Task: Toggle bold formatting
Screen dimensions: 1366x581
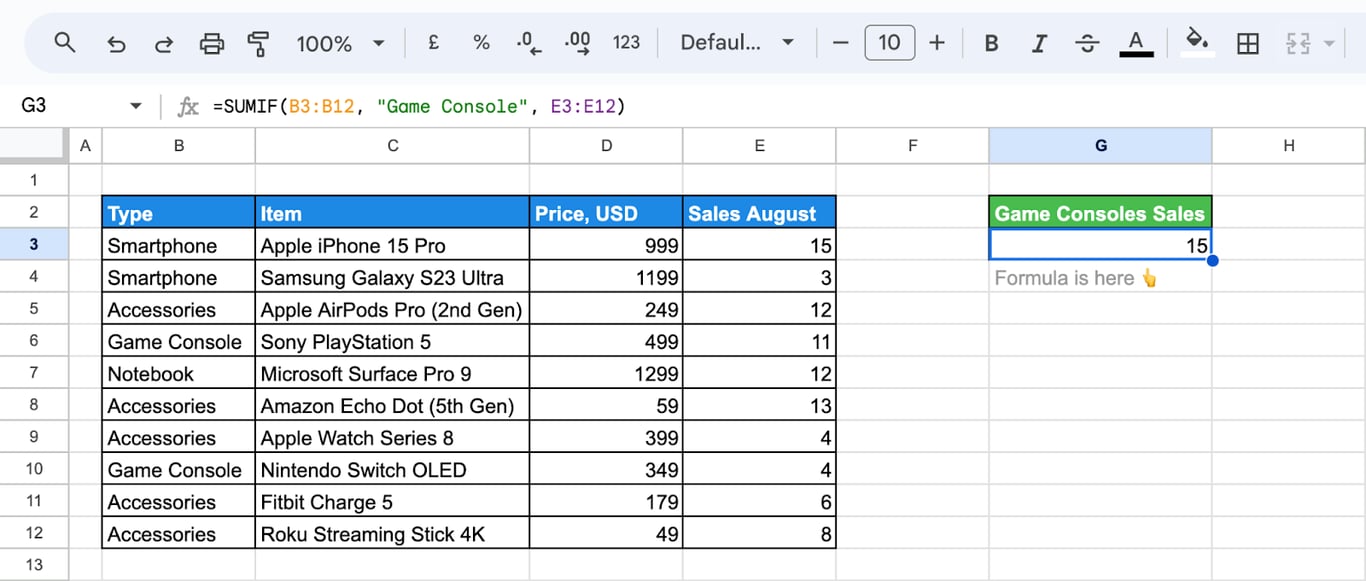Action: [x=991, y=43]
